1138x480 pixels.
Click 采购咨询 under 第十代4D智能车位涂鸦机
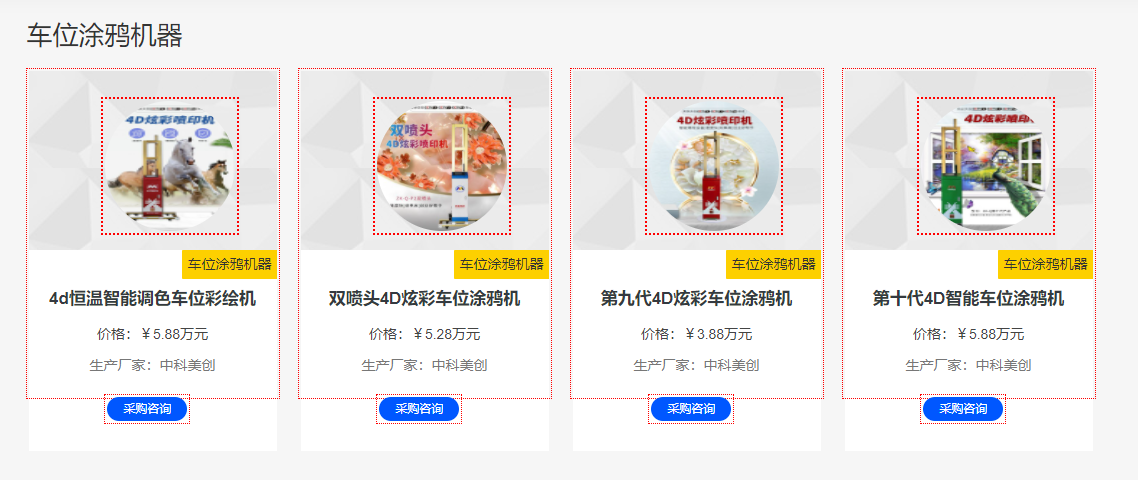click(963, 409)
